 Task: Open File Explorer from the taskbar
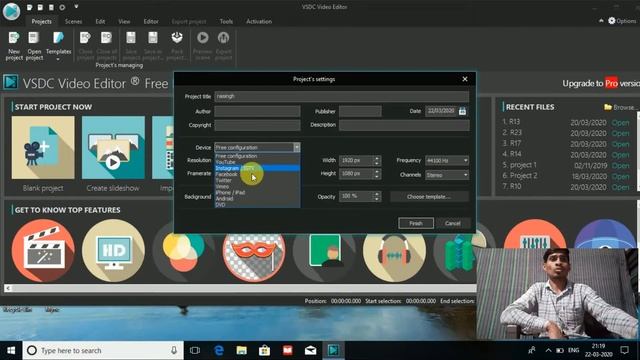coord(242,350)
